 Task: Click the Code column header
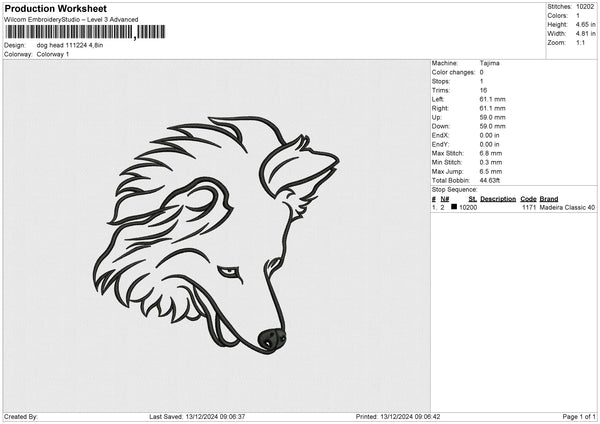click(x=528, y=199)
